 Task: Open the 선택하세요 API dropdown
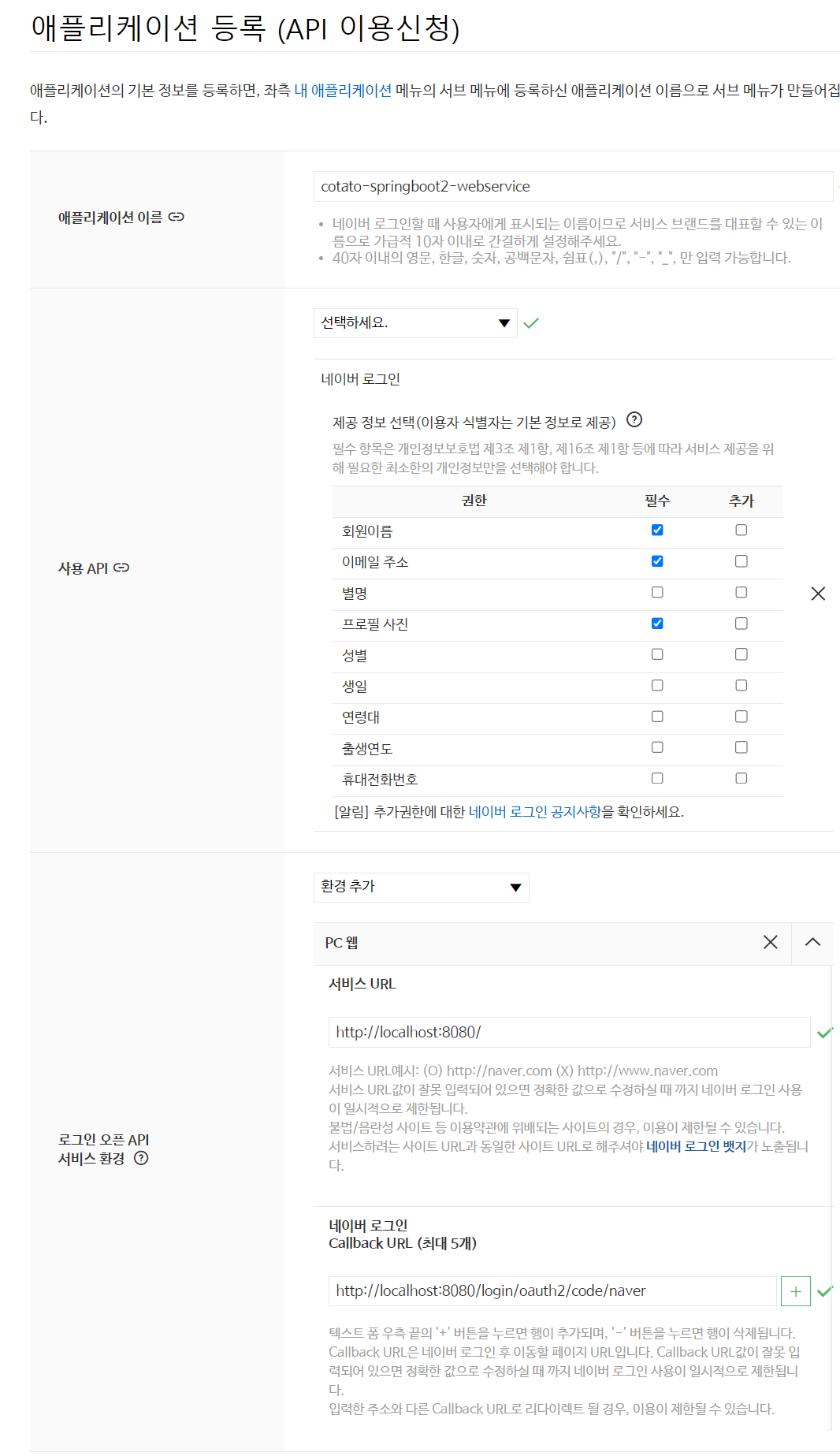coord(415,323)
